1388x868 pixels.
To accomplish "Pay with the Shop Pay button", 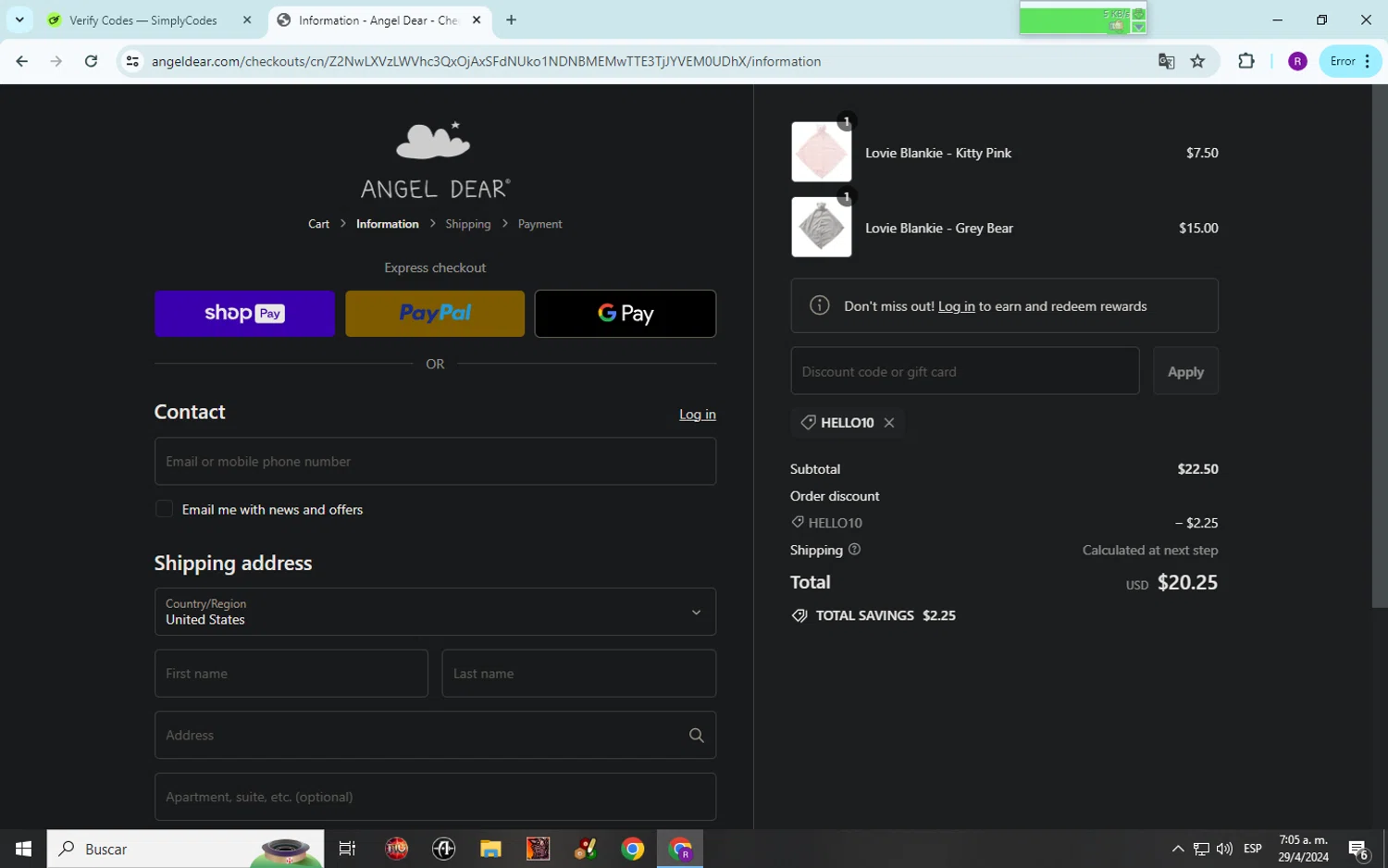I will point(244,314).
